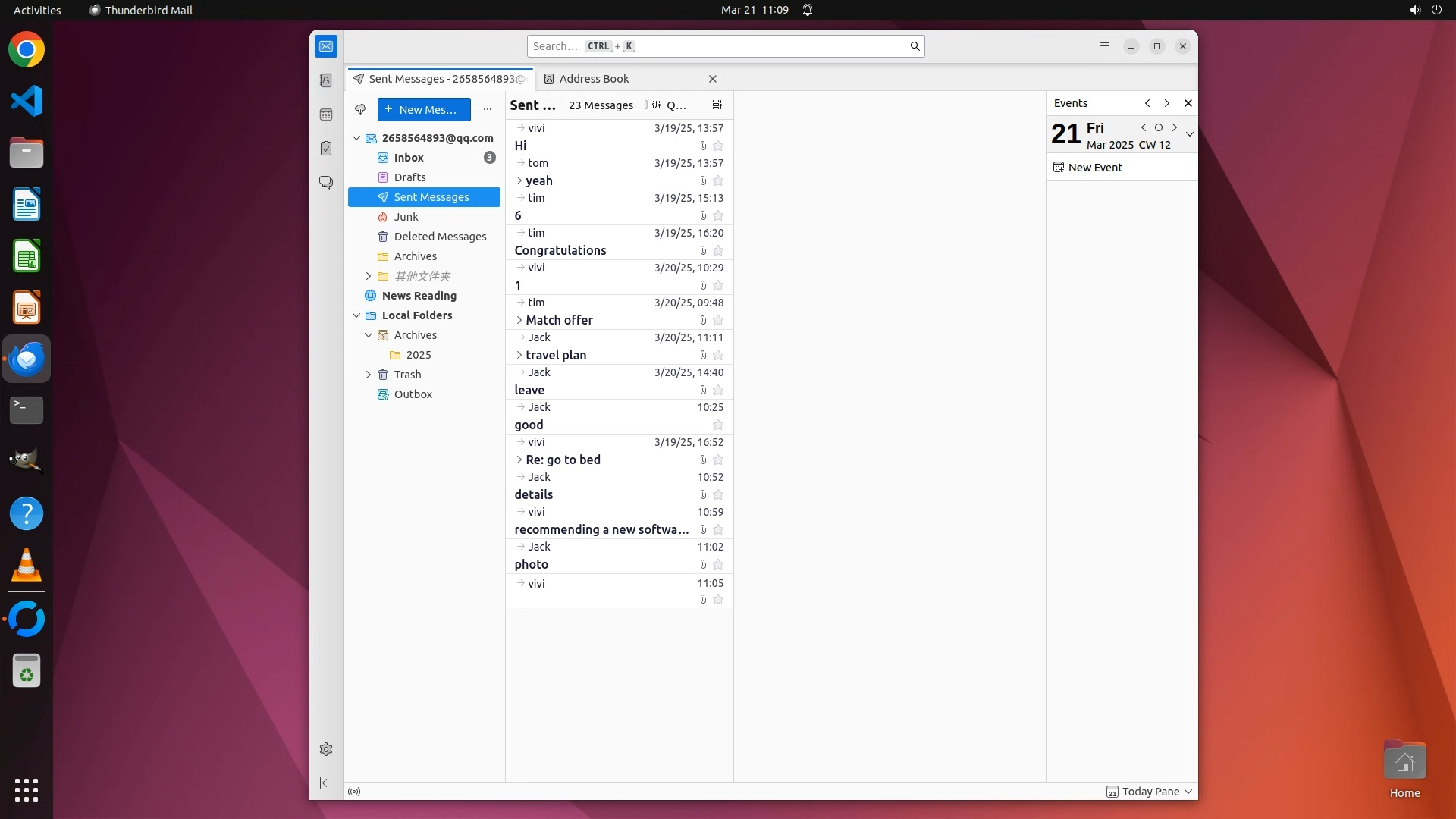Screen dimensions: 1456x819
Task: Expand the Trash folder under Local Folders
Action: 369,375
